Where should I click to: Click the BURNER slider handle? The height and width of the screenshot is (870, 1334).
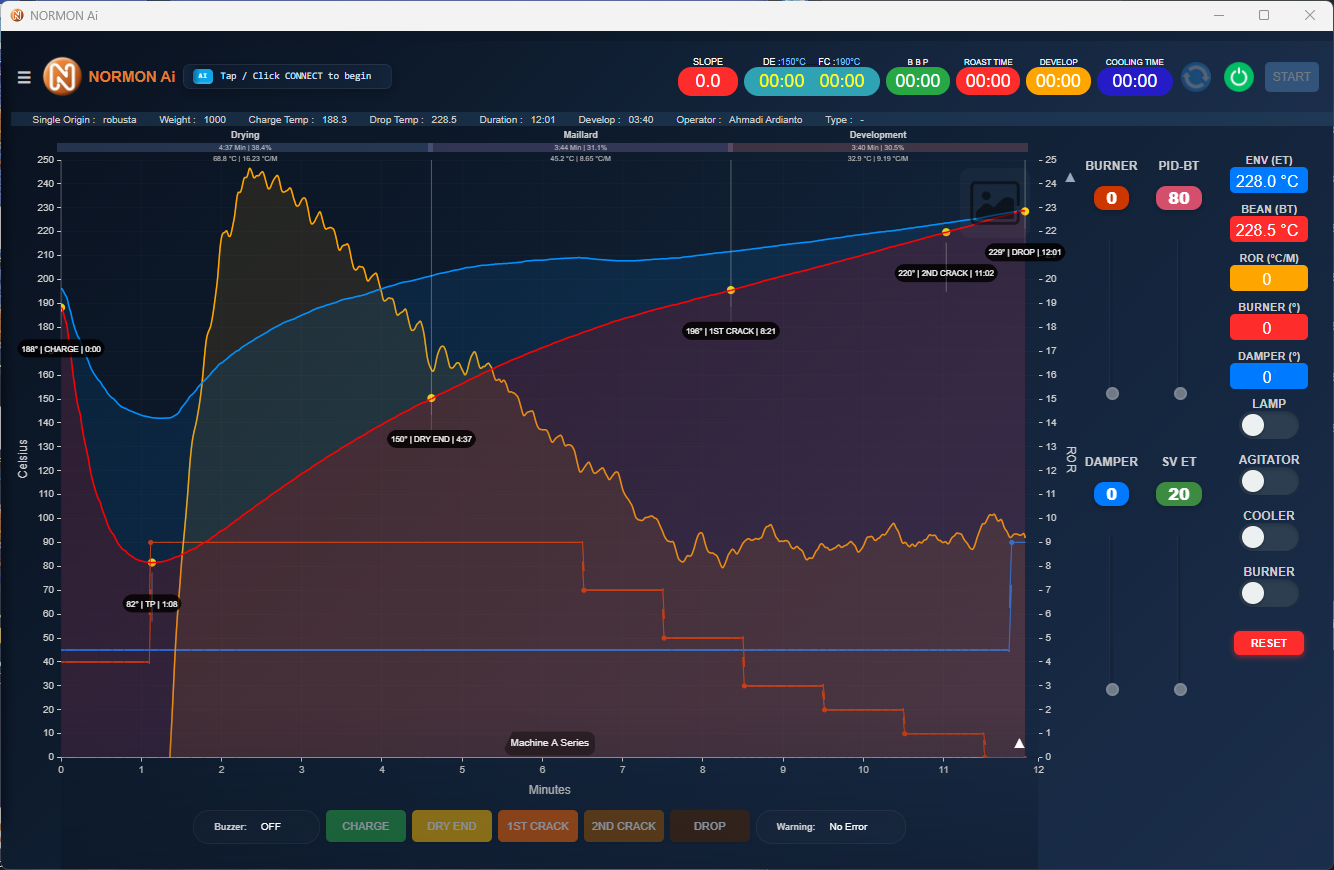tap(1112, 394)
